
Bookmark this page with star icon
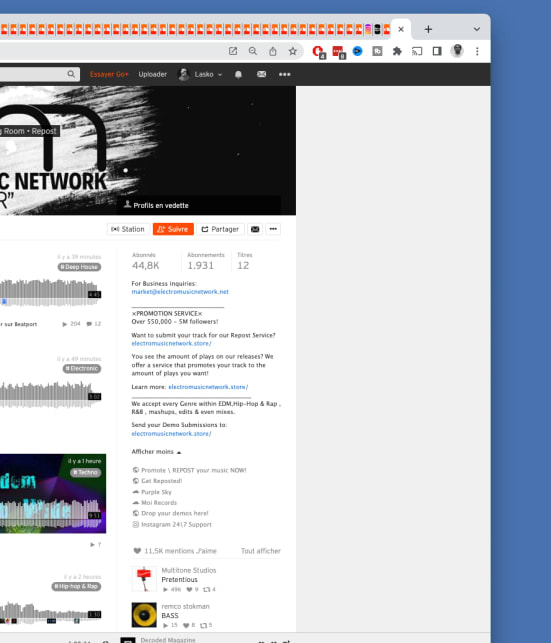292,51
